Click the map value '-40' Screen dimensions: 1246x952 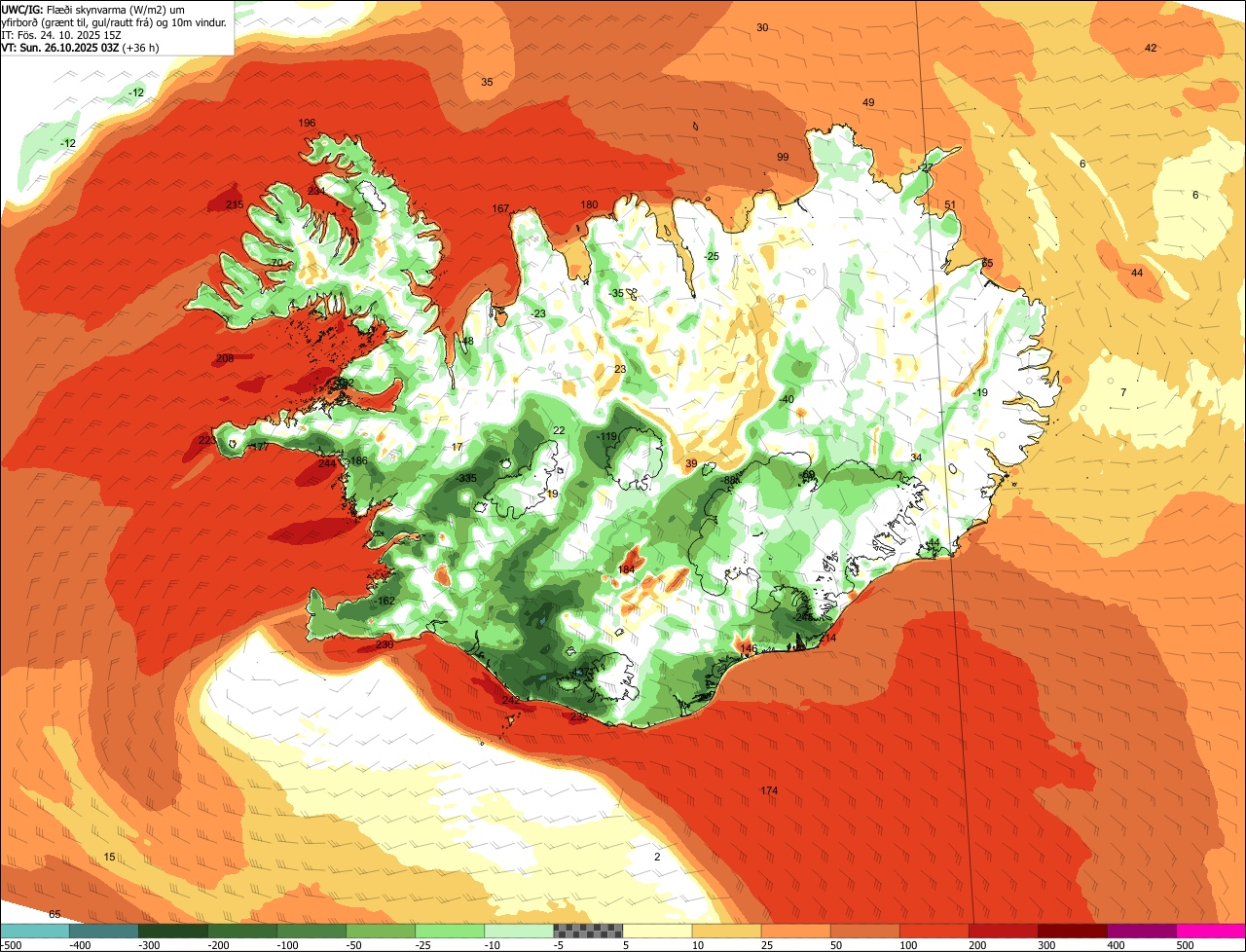pyautogui.click(x=787, y=399)
